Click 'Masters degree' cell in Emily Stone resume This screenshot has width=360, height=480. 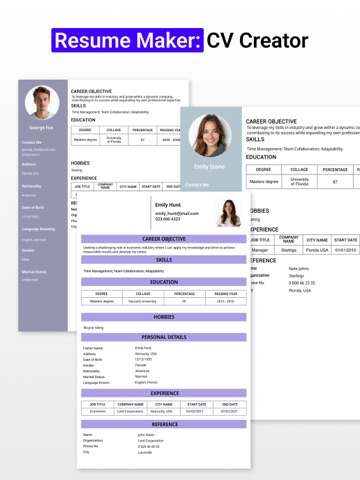coord(264,182)
